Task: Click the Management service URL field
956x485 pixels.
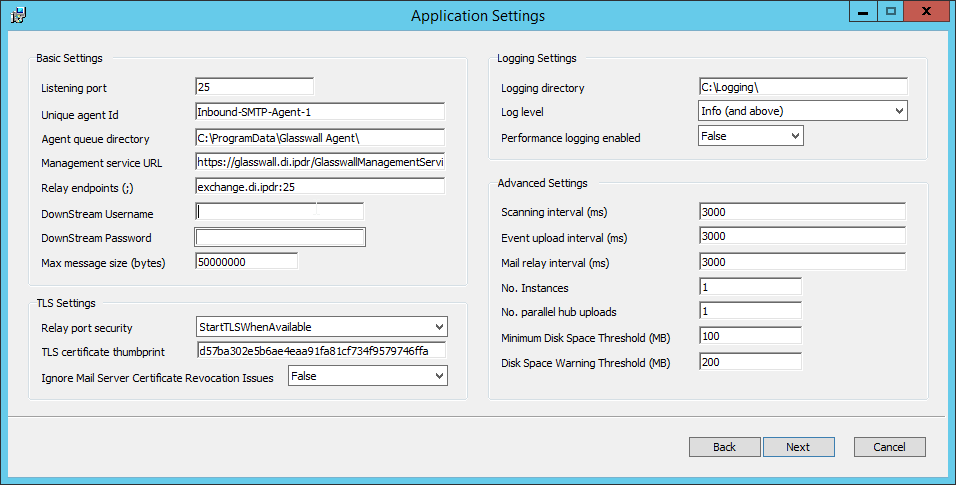Action: click(x=319, y=161)
